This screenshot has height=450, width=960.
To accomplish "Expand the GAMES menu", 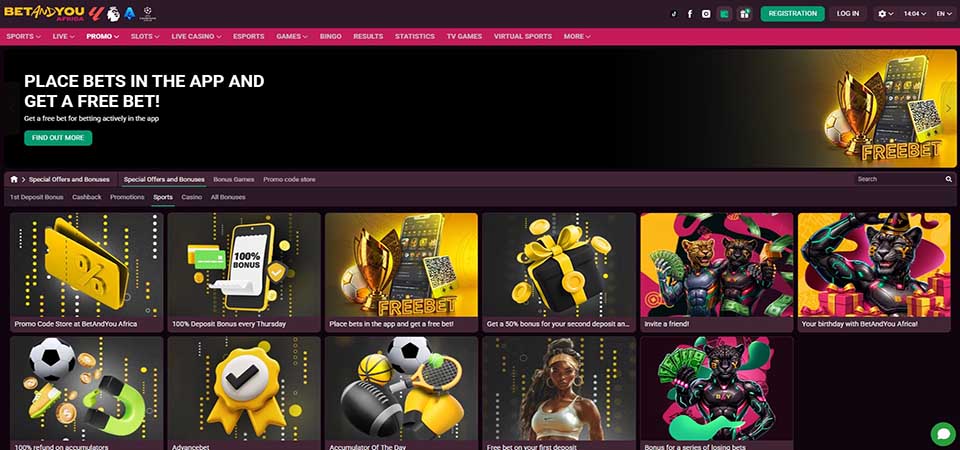I will 292,37.
